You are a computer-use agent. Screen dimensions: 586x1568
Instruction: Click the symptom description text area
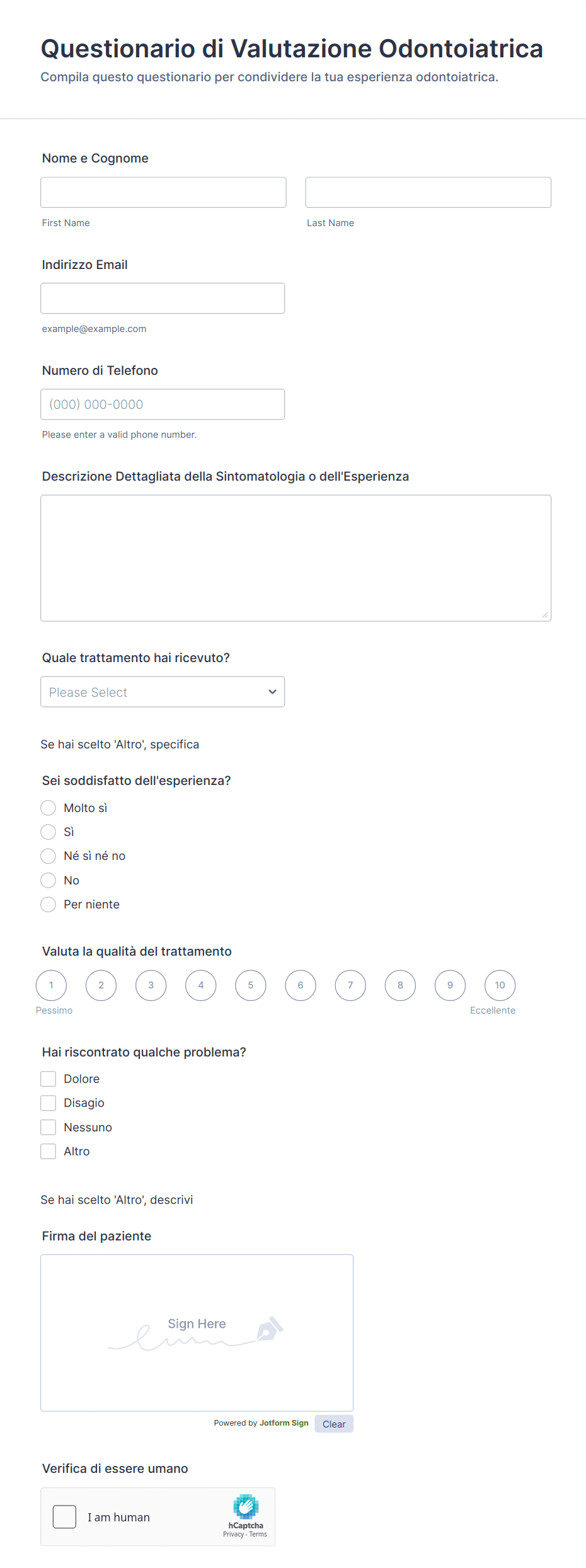coord(296,558)
